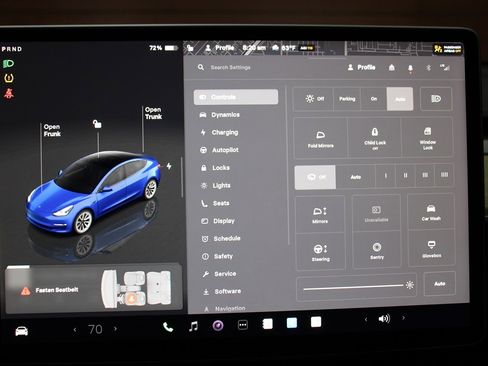The height and width of the screenshot is (366, 488).
Task: Open the app launcher dots icon
Action: coord(243,325)
